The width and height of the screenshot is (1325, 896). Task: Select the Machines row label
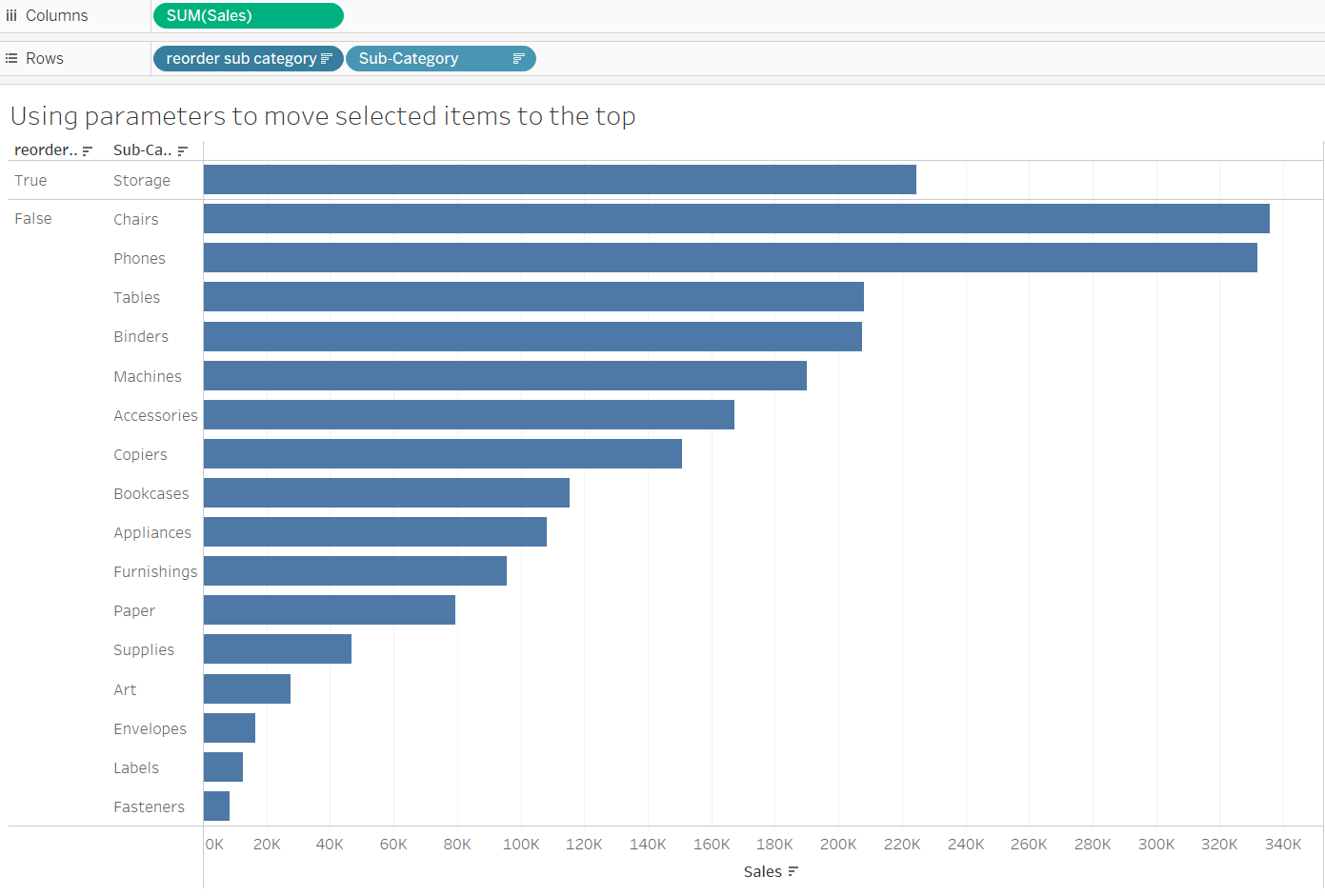(x=148, y=377)
